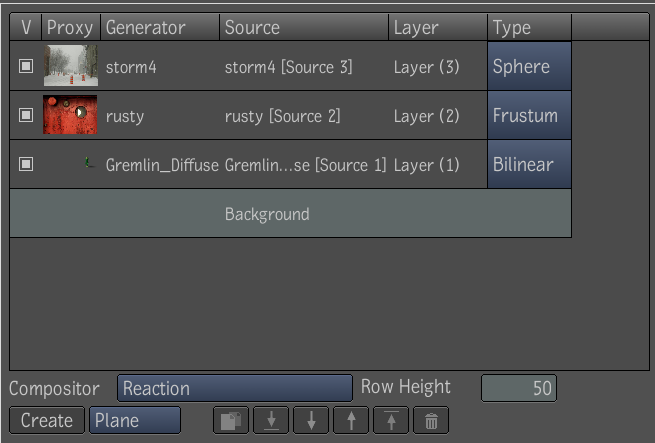Move layer to top icon
The width and height of the screenshot is (655, 443).
391,420
